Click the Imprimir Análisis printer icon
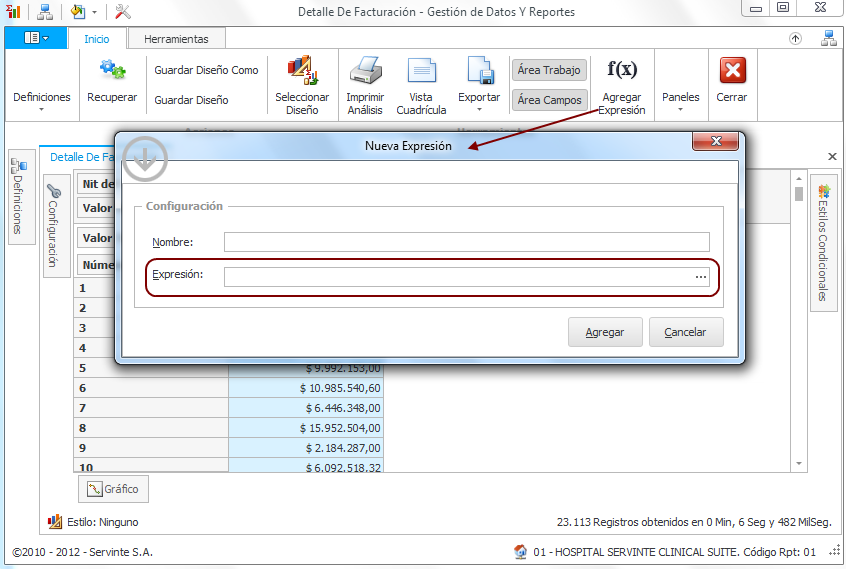The image size is (846, 569). [365, 71]
